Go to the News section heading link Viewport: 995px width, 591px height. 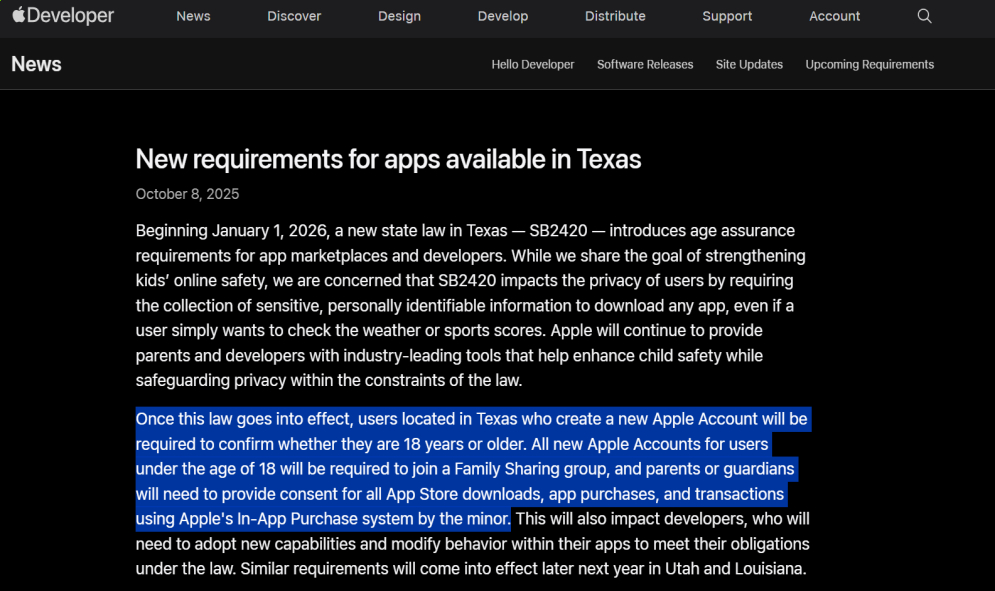click(36, 64)
